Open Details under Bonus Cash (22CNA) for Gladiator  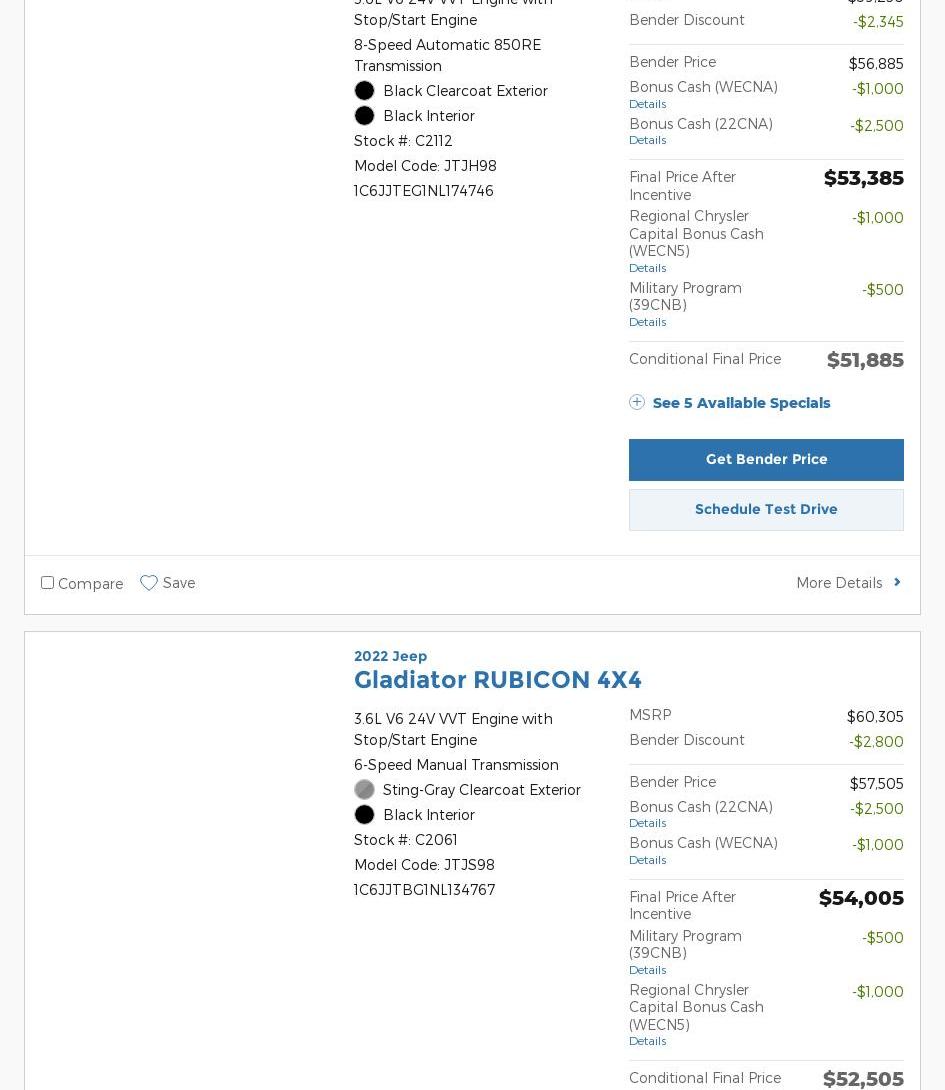pyautogui.click(x=647, y=823)
